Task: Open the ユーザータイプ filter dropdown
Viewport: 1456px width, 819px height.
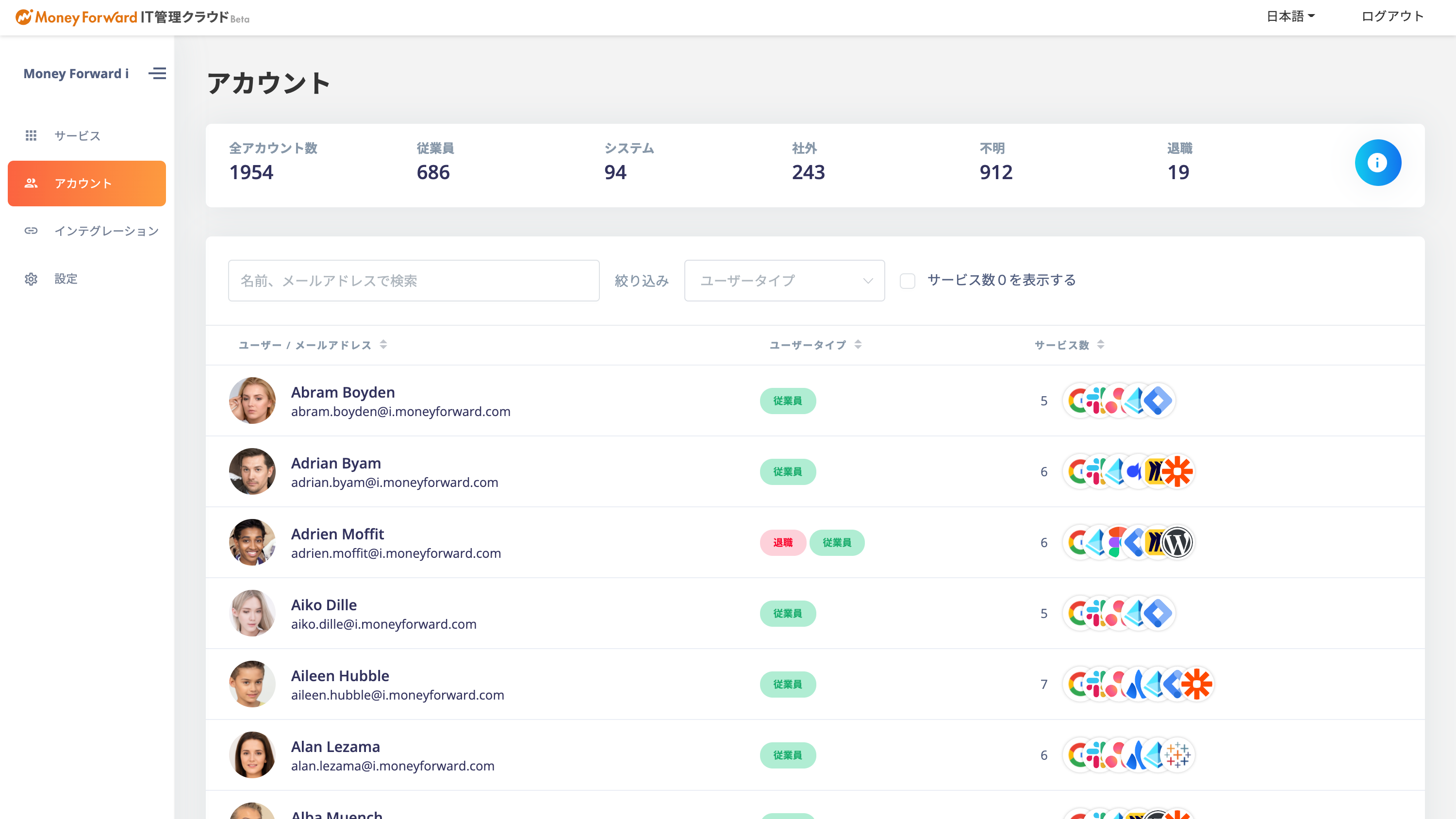Action: click(x=784, y=281)
